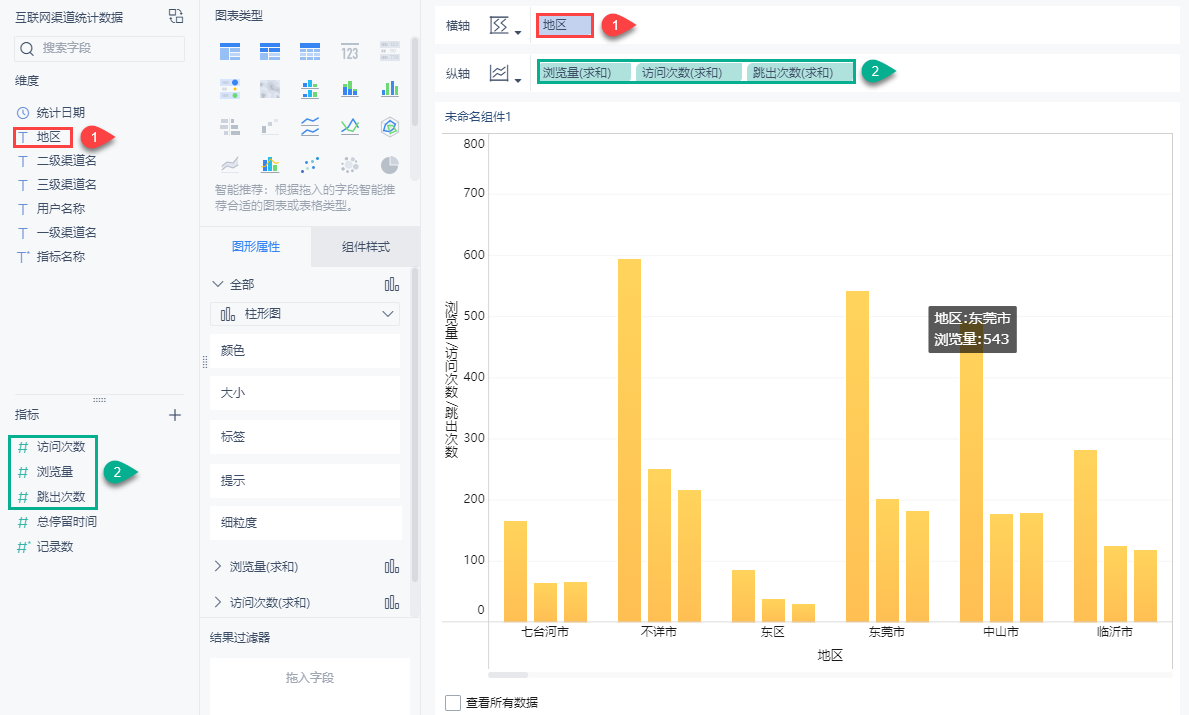Expand the 访问次数(求和) properties section
The width and height of the screenshot is (1189, 715).
(218, 602)
